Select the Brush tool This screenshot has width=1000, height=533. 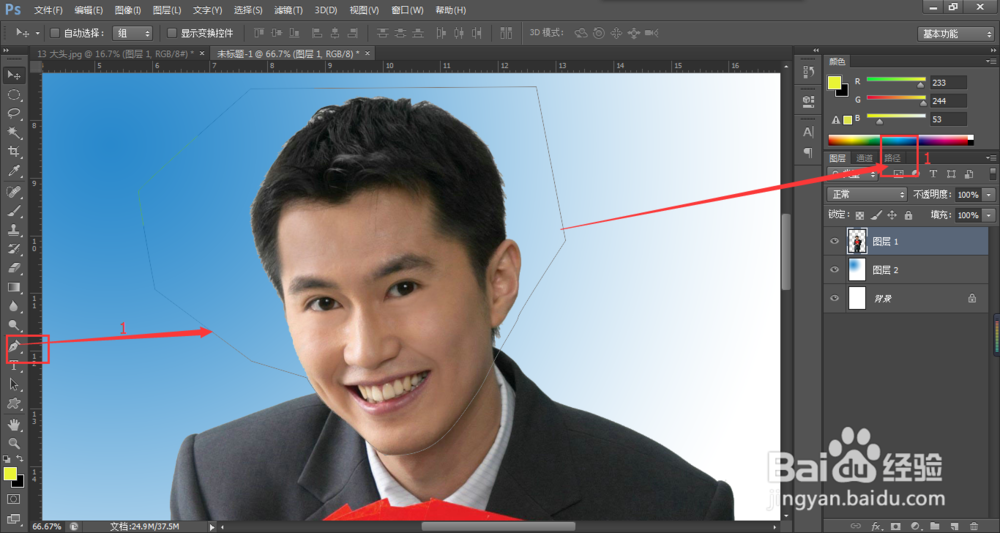pyautogui.click(x=14, y=210)
